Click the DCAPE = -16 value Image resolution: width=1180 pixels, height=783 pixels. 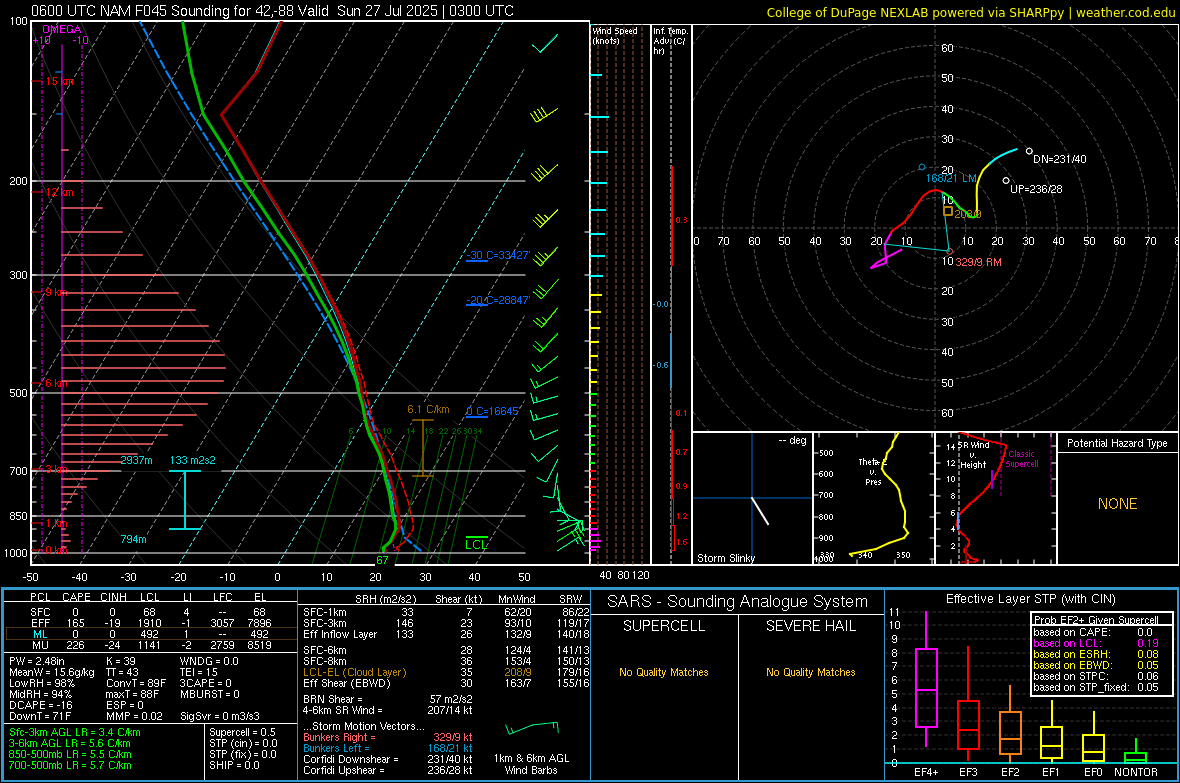[x=41, y=705]
